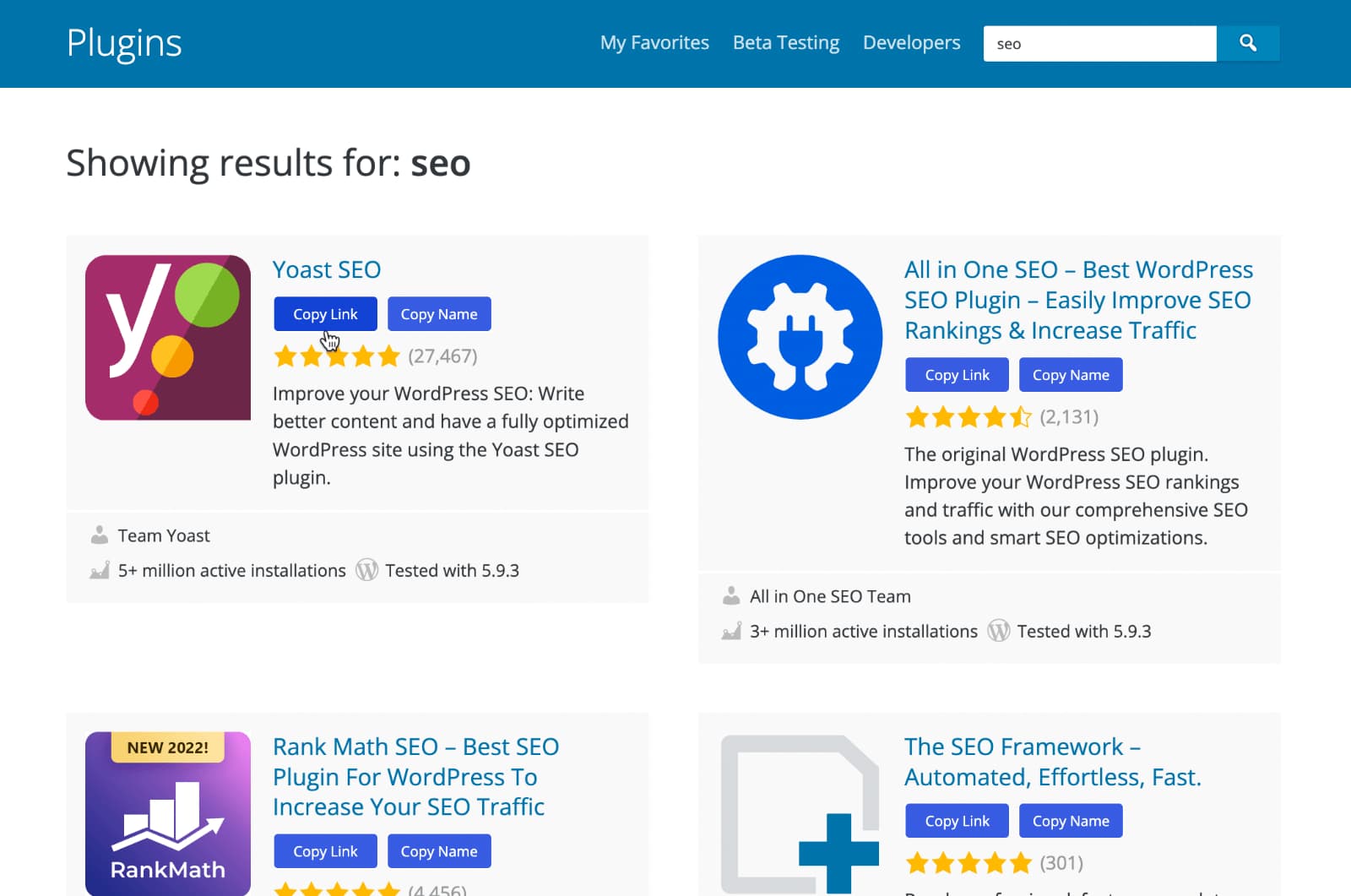Copy name of The SEO Framework
This screenshot has height=896, width=1351.
coord(1071,821)
